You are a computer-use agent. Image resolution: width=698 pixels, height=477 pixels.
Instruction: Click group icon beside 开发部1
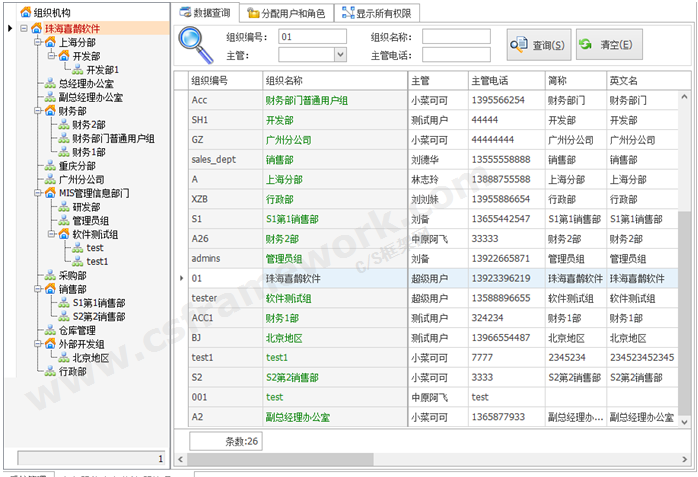pyautogui.click(x=78, y=70)
